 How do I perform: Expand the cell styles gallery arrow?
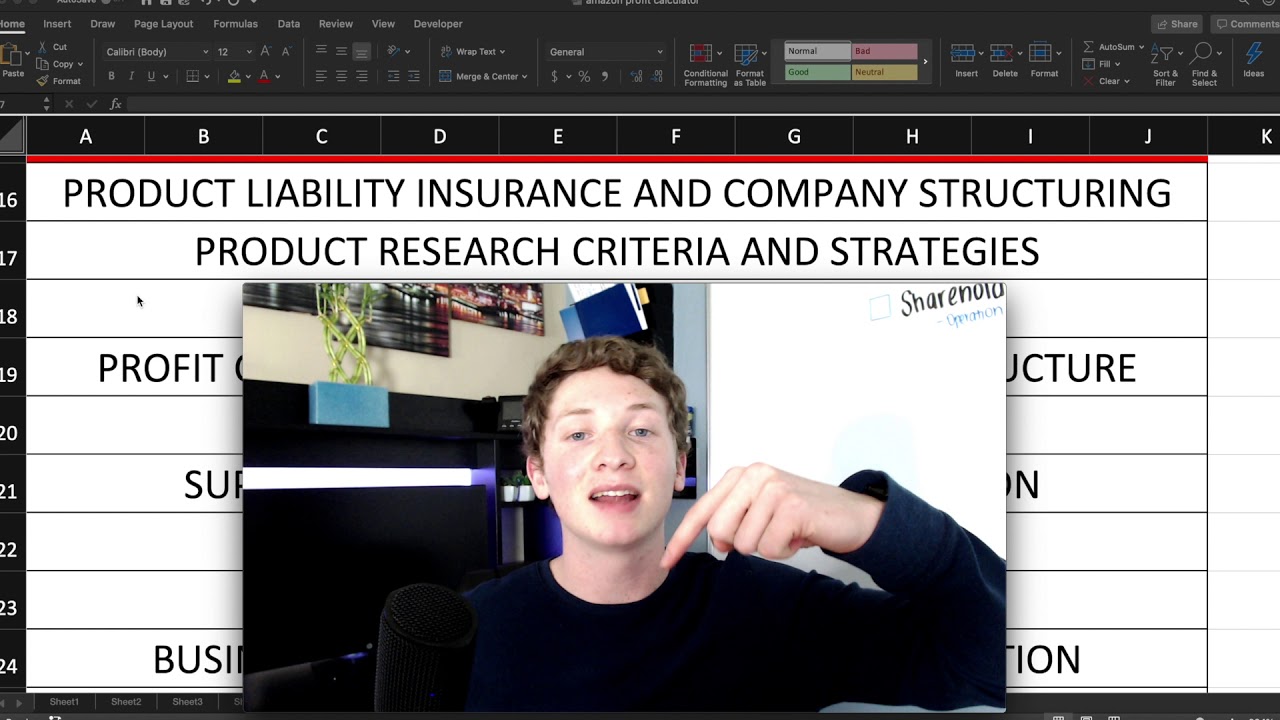coord(925,62)
